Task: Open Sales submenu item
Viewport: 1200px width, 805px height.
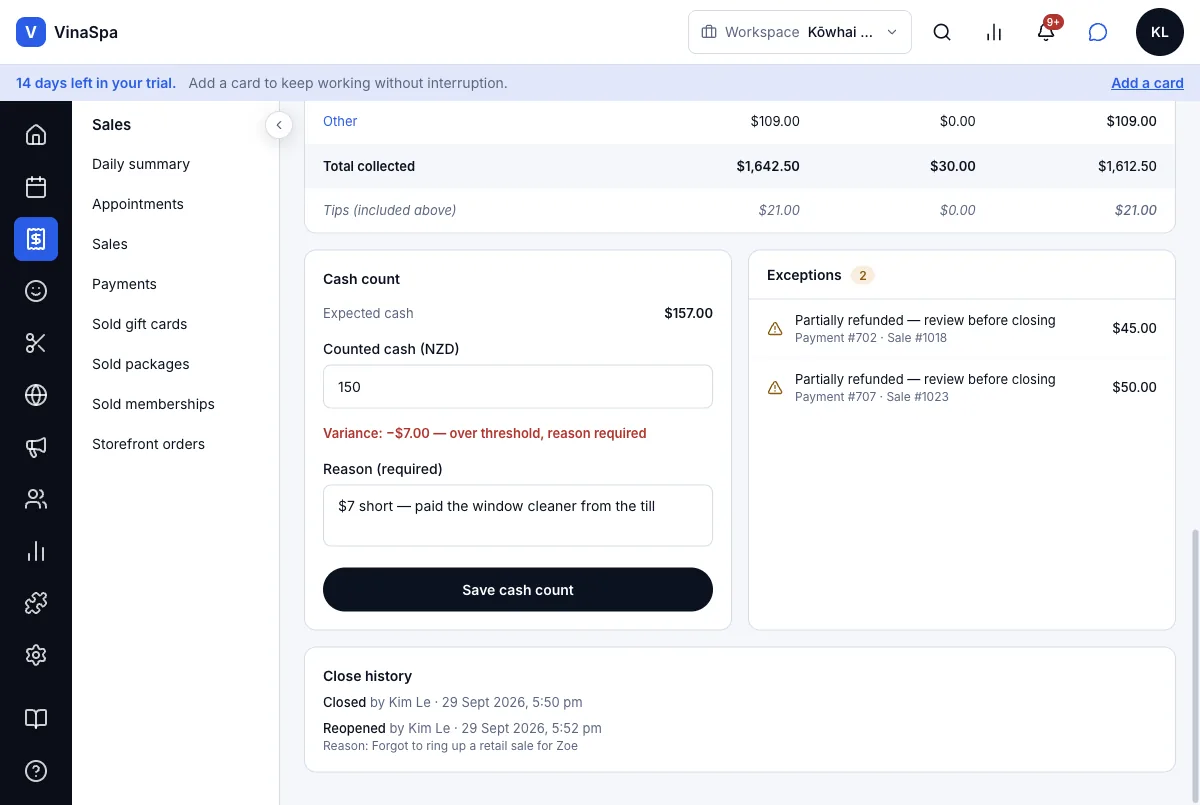Action: pyautogui.click(x=110, y=244)
